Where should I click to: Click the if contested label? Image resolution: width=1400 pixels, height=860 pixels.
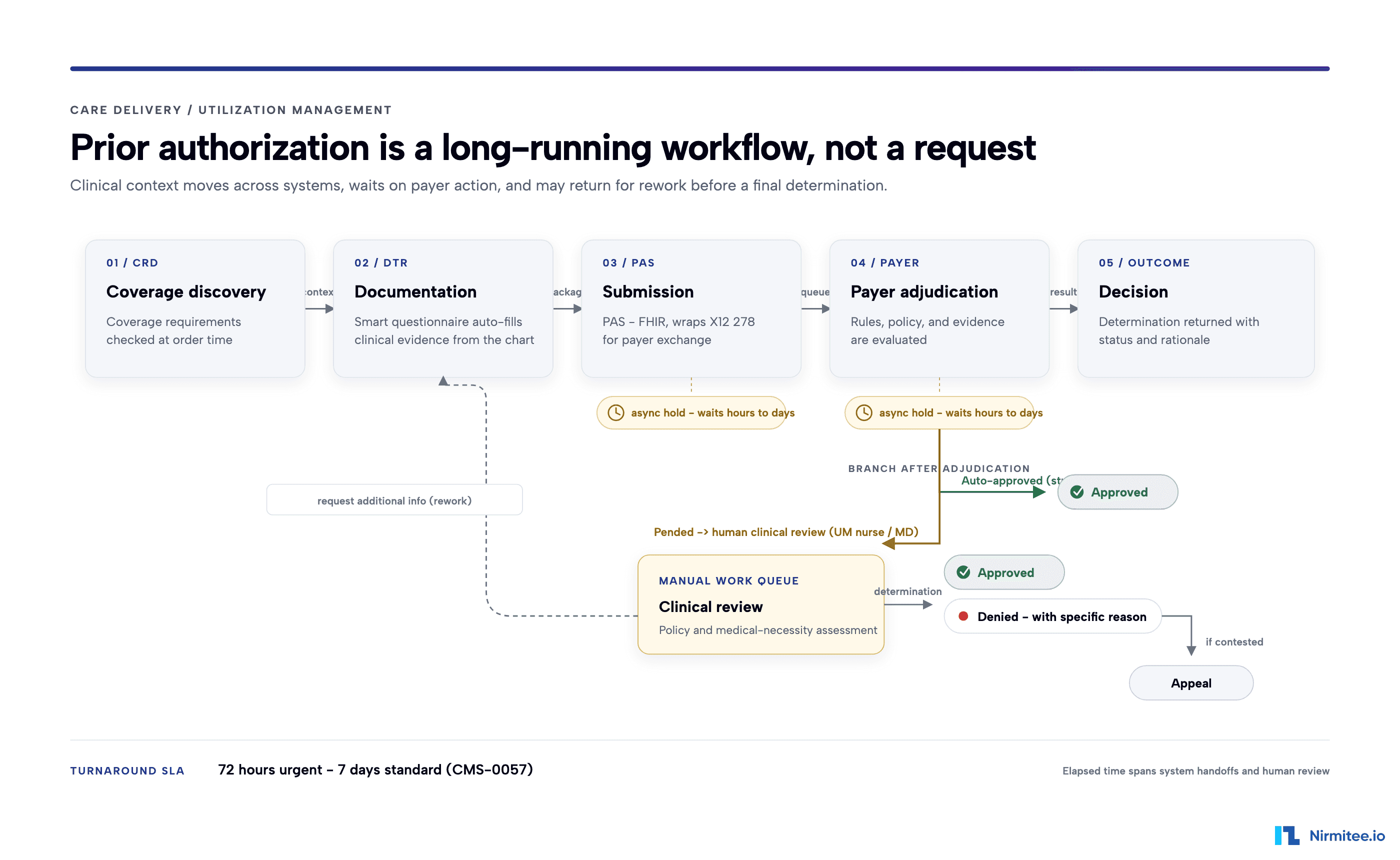tap(1234, 641)
